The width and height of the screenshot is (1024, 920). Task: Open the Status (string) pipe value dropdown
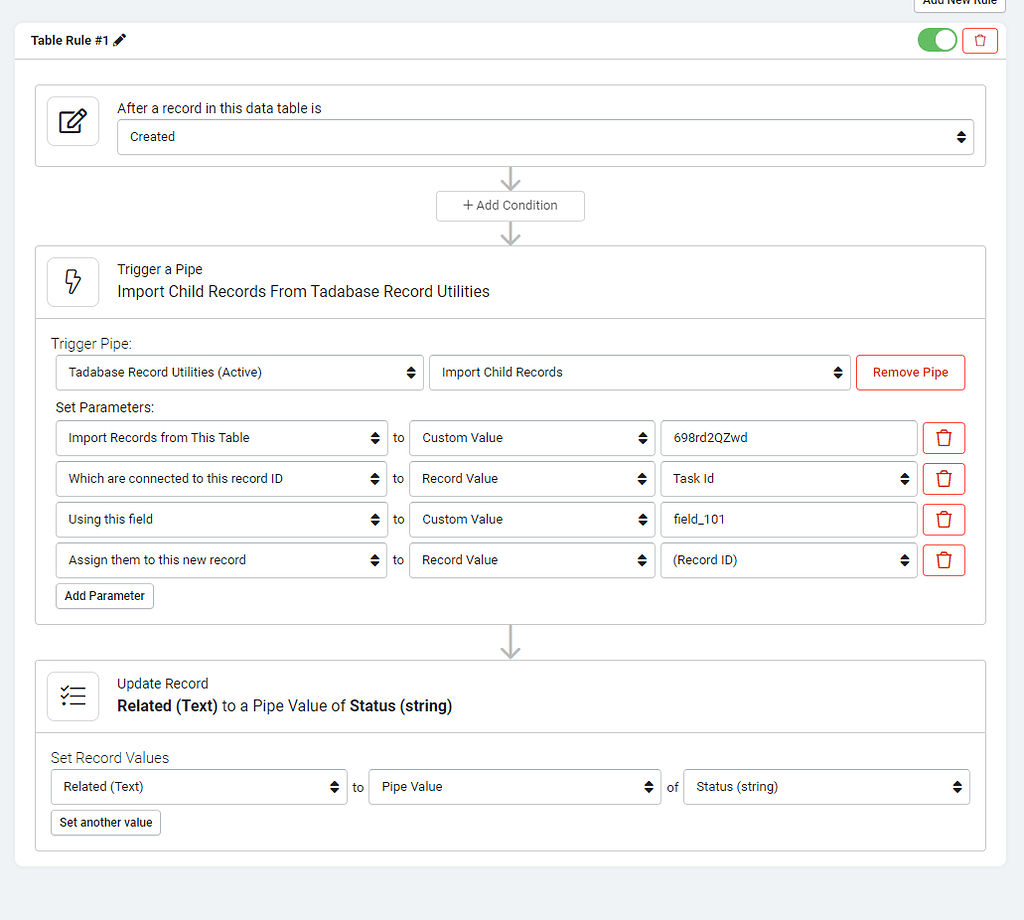tap(826, 787)
